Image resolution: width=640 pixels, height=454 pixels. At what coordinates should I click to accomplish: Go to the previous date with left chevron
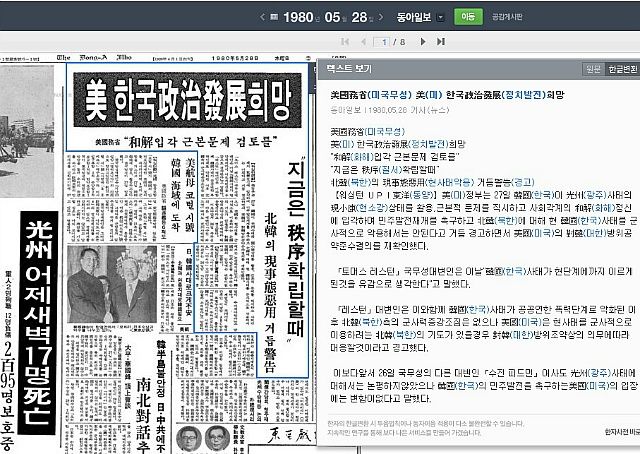(x=262, y=17)
